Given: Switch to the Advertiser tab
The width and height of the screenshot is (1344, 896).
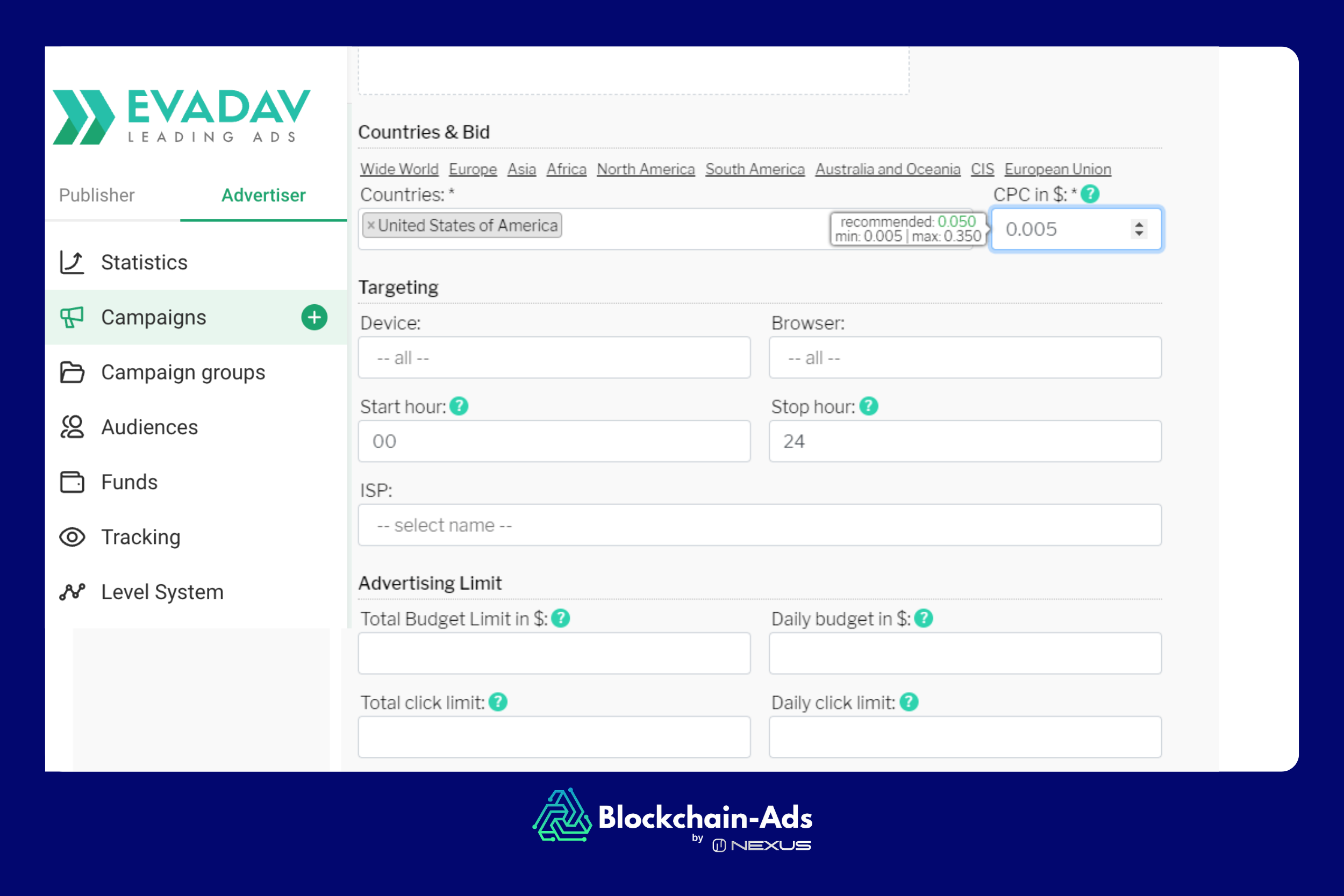Looking at the screenshot, I should point(263,196).
